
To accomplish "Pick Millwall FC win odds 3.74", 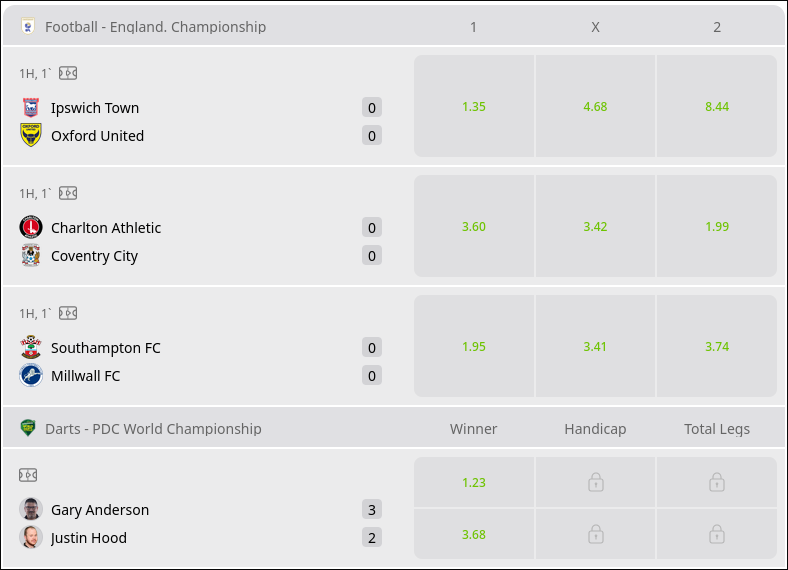I will [x=717, y=347].
